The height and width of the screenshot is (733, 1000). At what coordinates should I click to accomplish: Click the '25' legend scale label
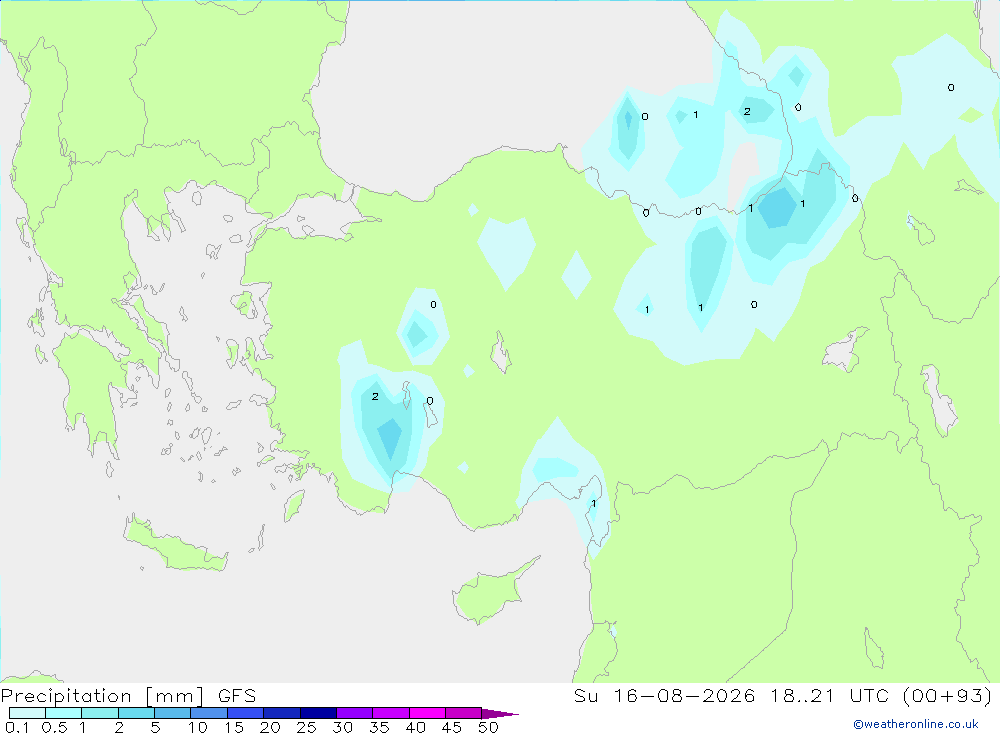click(x=306, y=727)
